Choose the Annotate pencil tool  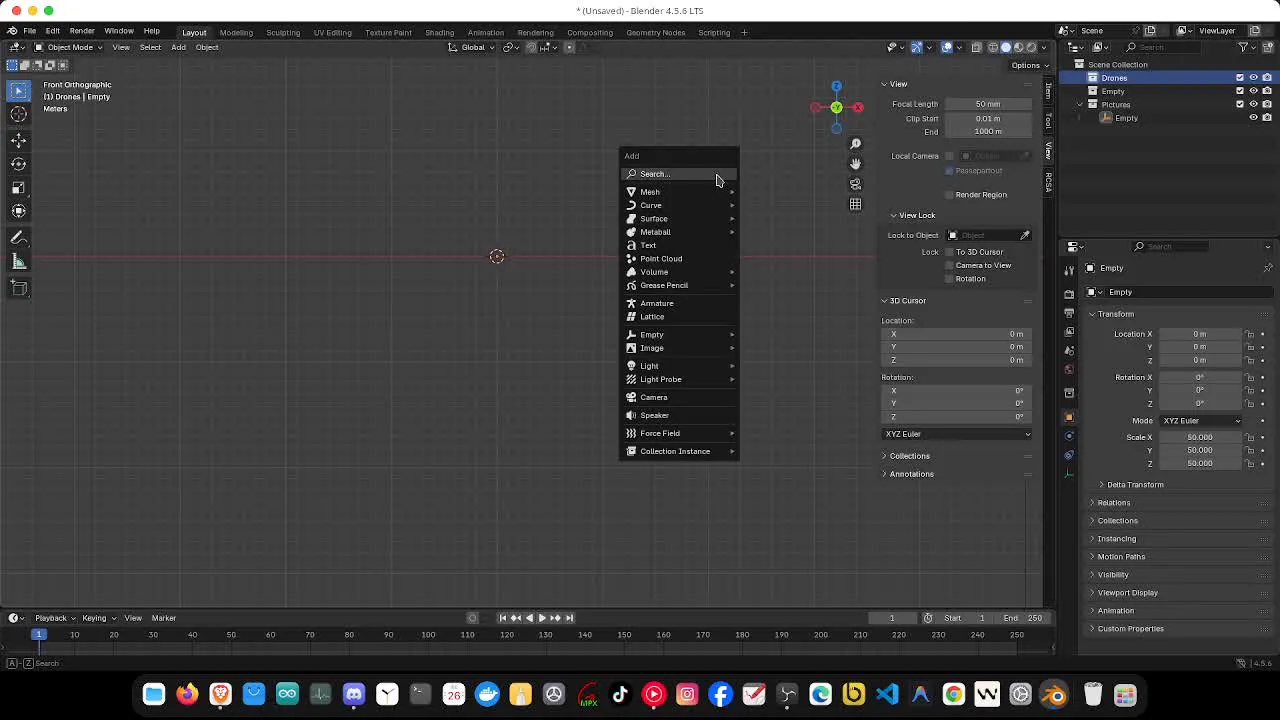pos(19,238)
